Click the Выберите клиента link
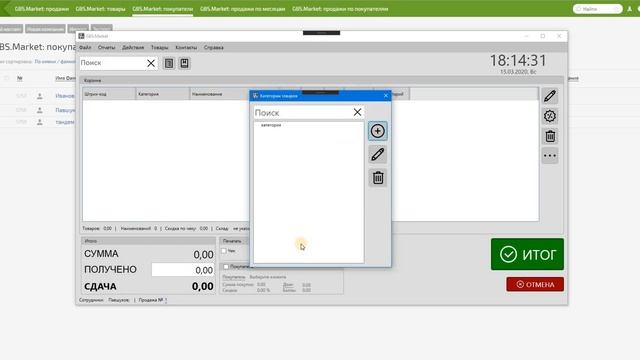Viewport: 640px width, 360px height. tap(268, 277)
